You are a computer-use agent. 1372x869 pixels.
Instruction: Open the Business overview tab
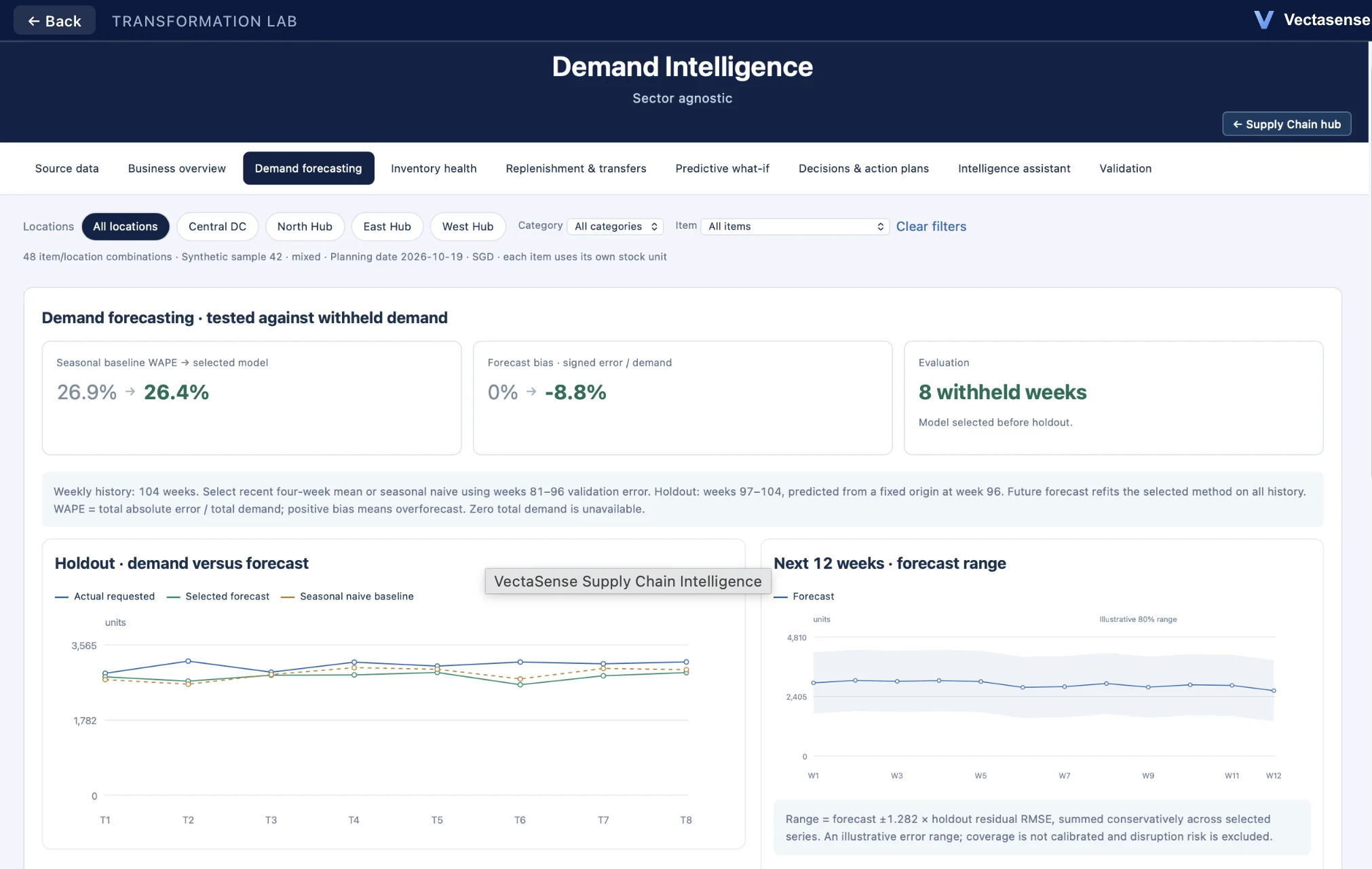pyautogui.click(x=176, y=168)
